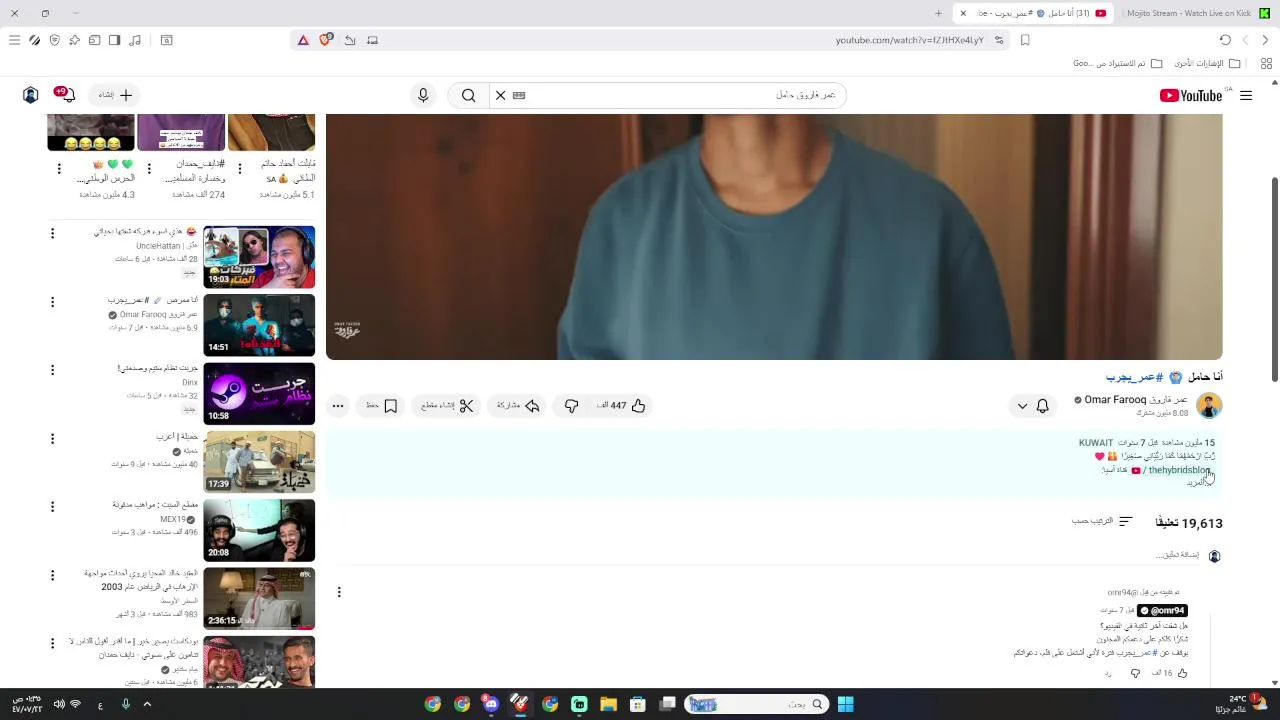Click the page vertical scrollbar thumb

1274,278
